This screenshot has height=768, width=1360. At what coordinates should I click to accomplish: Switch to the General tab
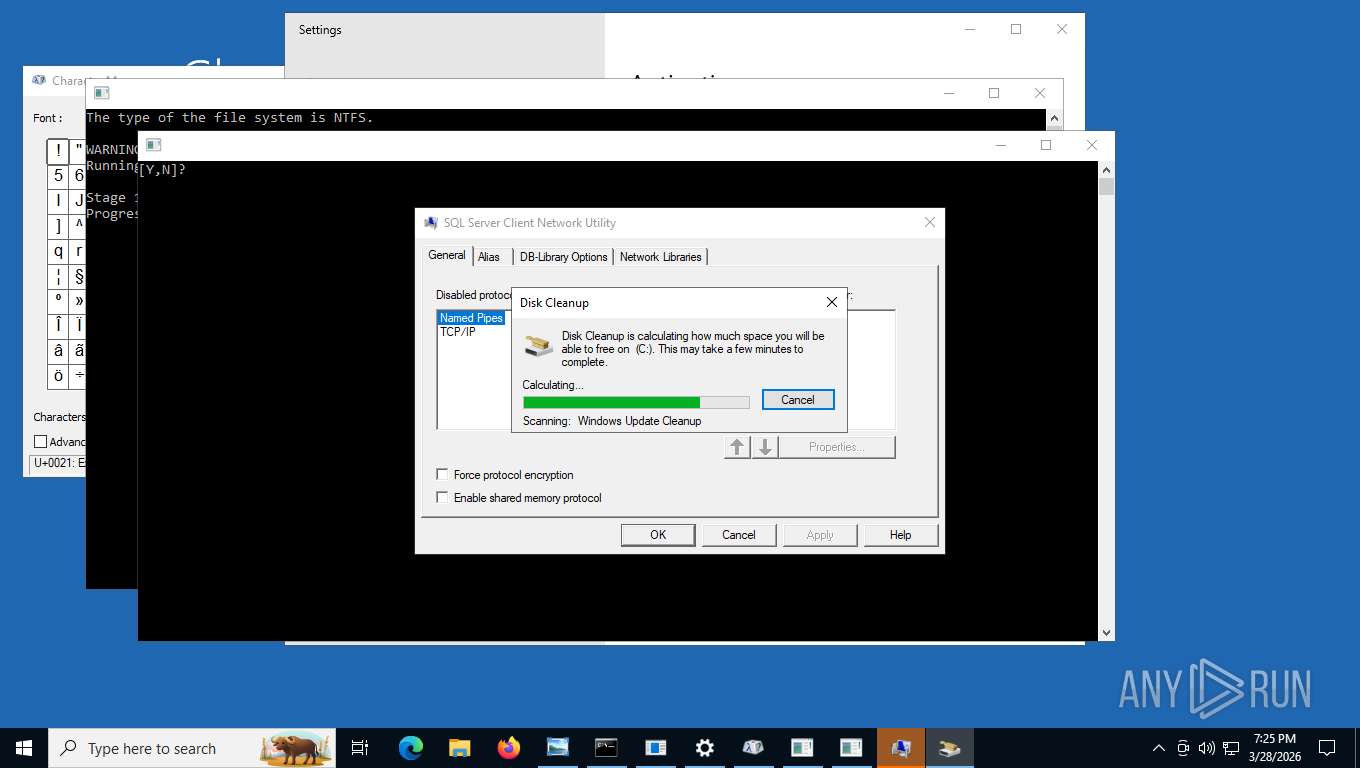click(x=447, y=255)
